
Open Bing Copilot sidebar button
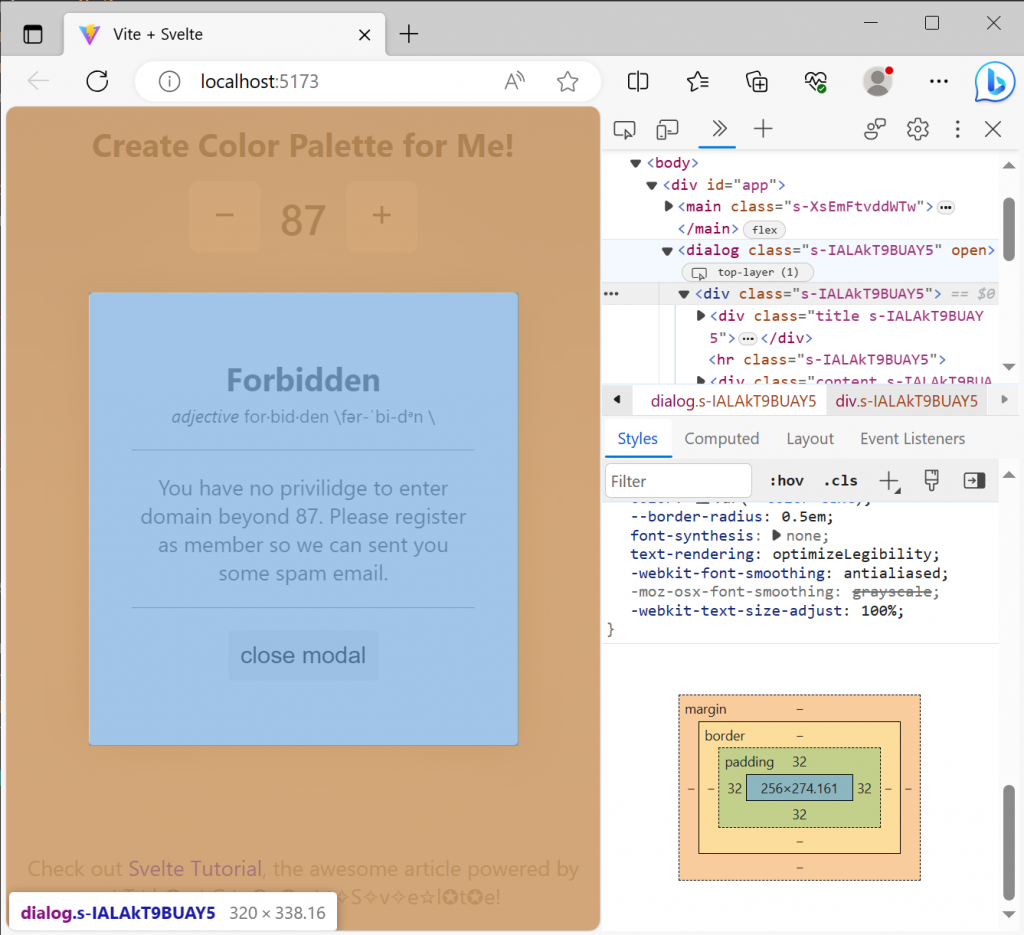(x=995, y=82)
